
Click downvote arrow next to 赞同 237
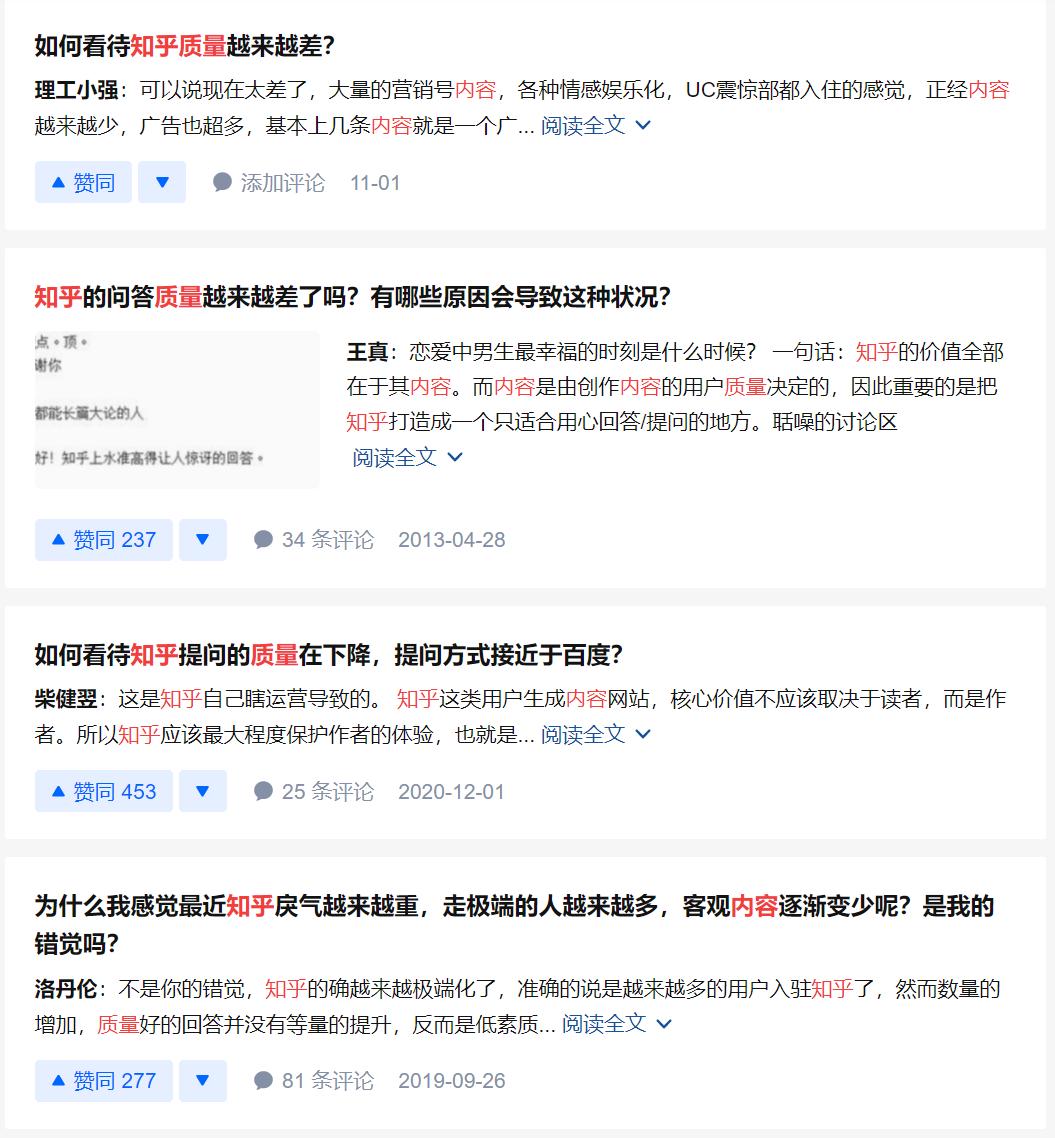coord(203,540)
